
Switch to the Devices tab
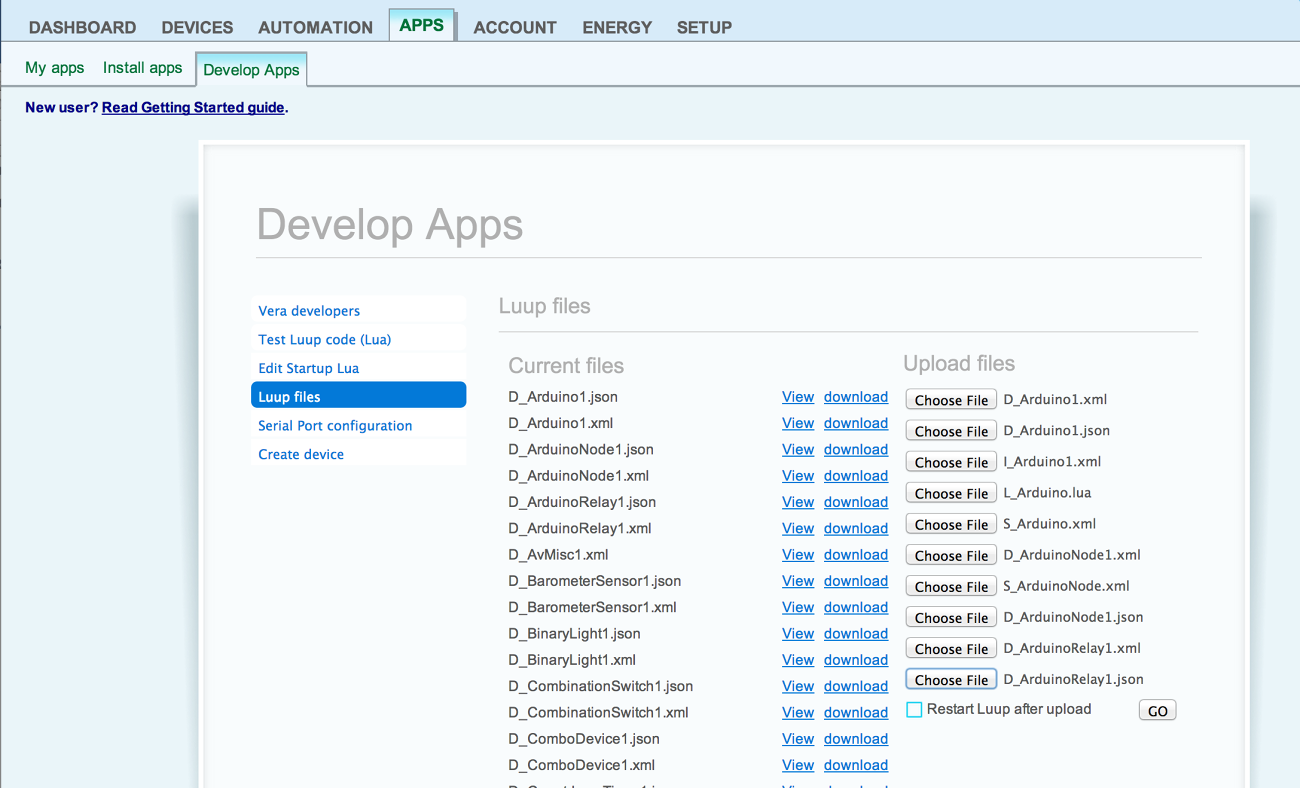tap(197, 27)
